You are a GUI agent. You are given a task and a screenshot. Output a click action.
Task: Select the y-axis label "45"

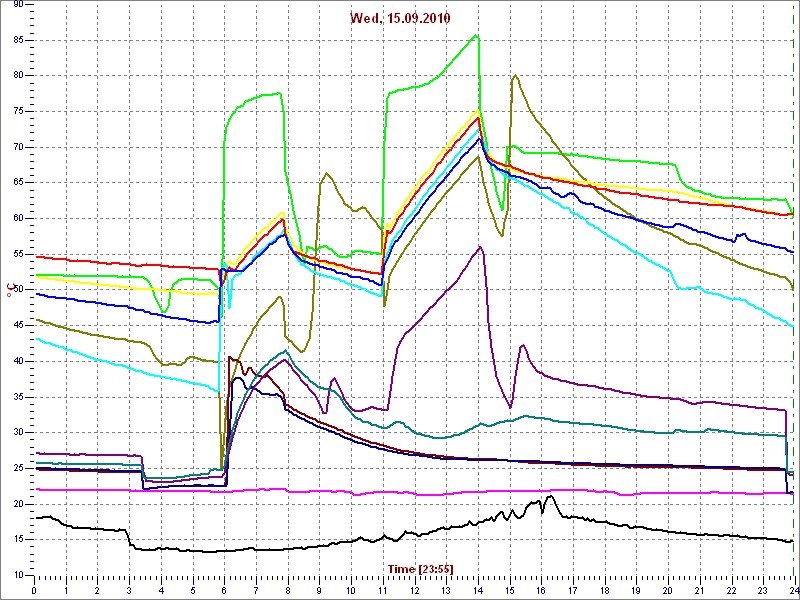point(18,326)
